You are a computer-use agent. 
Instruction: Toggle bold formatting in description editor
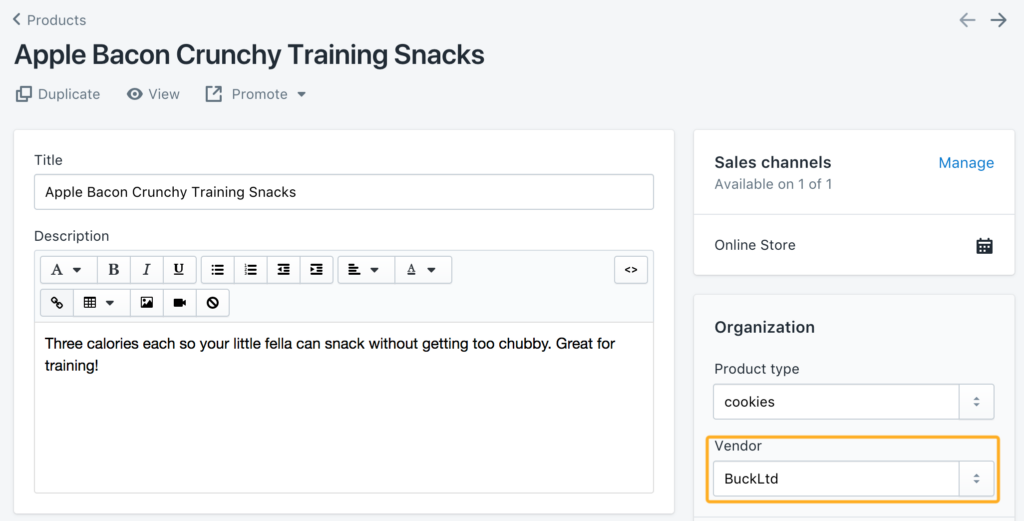click(x=114, y=270)
